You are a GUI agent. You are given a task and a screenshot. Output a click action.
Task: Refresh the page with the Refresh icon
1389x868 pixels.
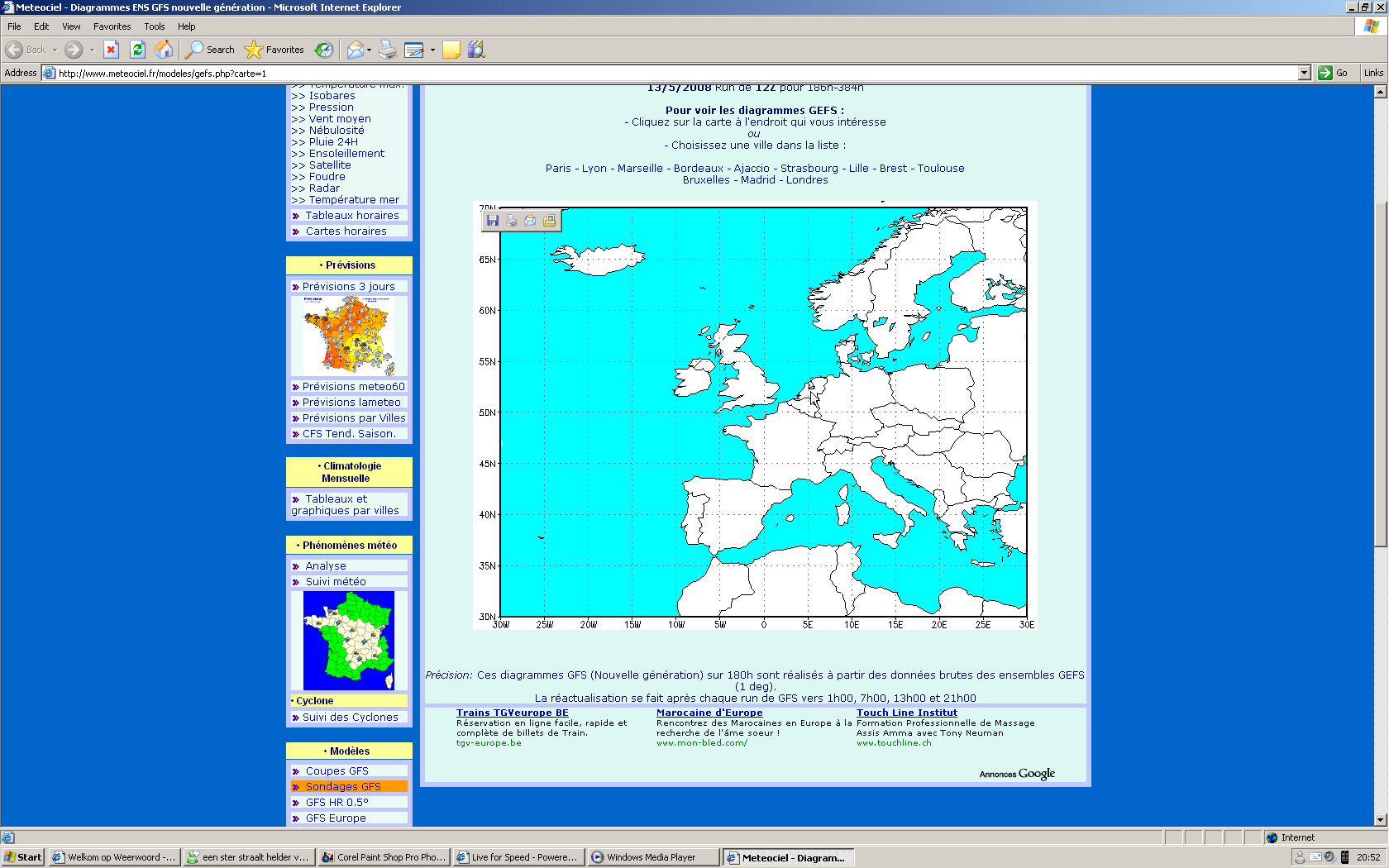pos(137,50)
